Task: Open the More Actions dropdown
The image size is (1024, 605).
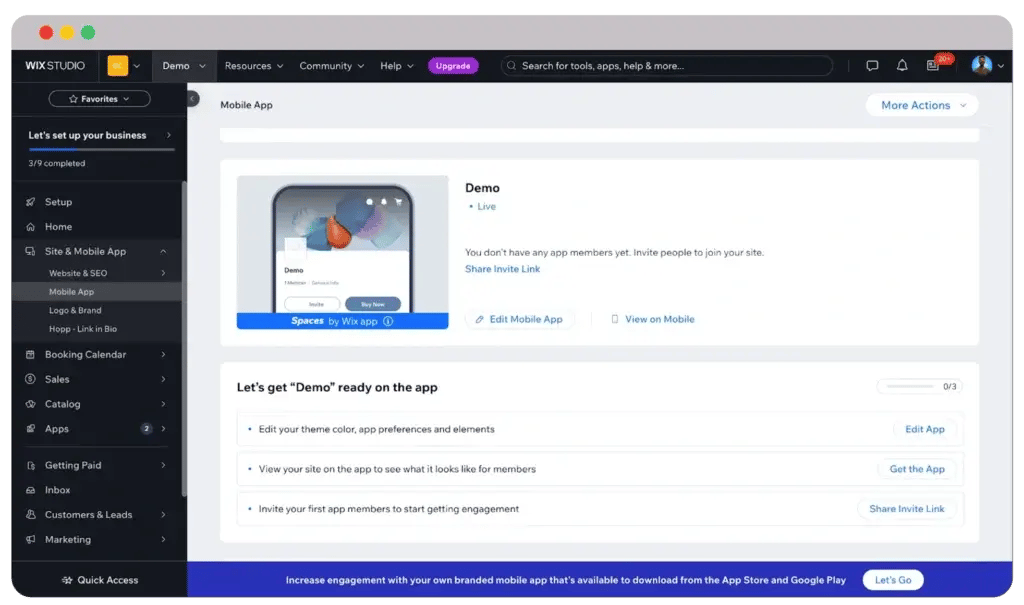Action: click(x=922, y=105)
